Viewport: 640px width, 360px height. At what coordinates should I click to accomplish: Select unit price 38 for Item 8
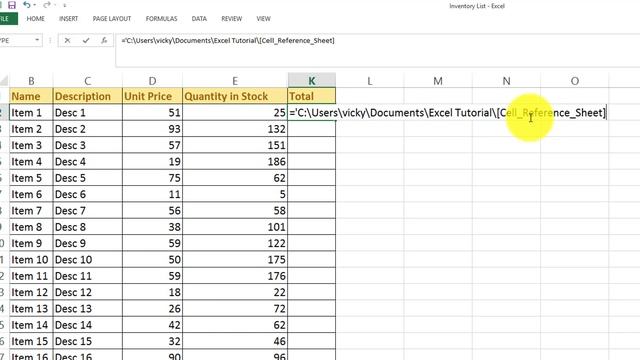point(152,227)
